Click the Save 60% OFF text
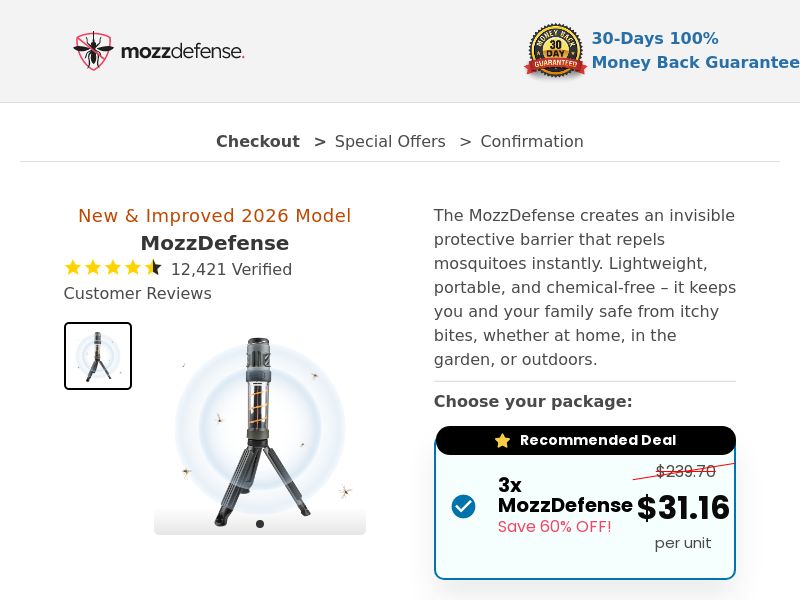Image resolution: width=800 pixels, height=600 pixels. (x=555, y=526)
